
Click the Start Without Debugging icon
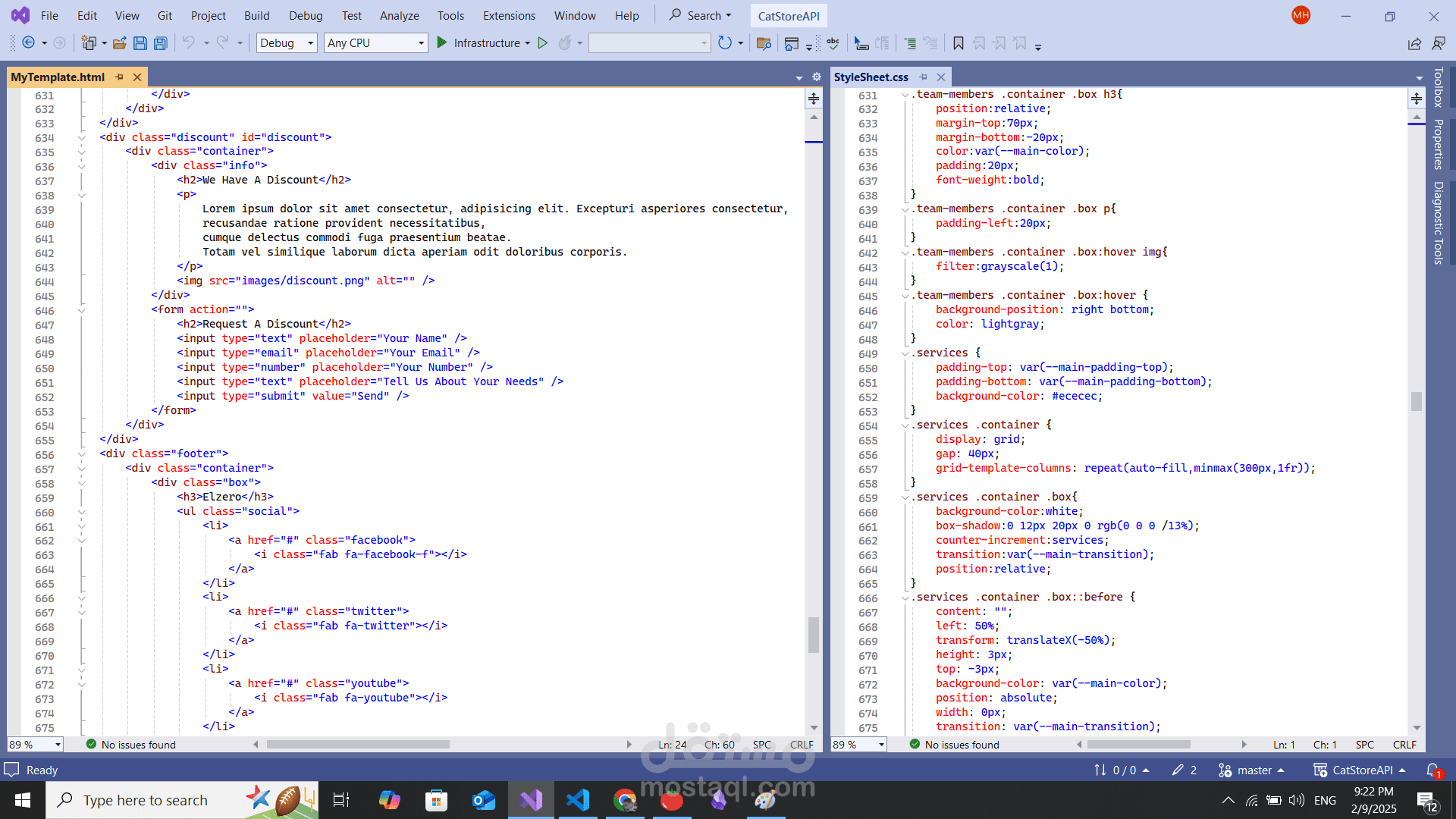(542, 43)
